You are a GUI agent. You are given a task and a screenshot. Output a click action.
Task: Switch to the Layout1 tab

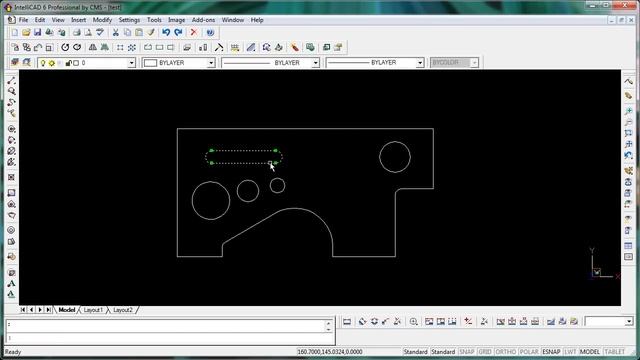coord(93,310)
